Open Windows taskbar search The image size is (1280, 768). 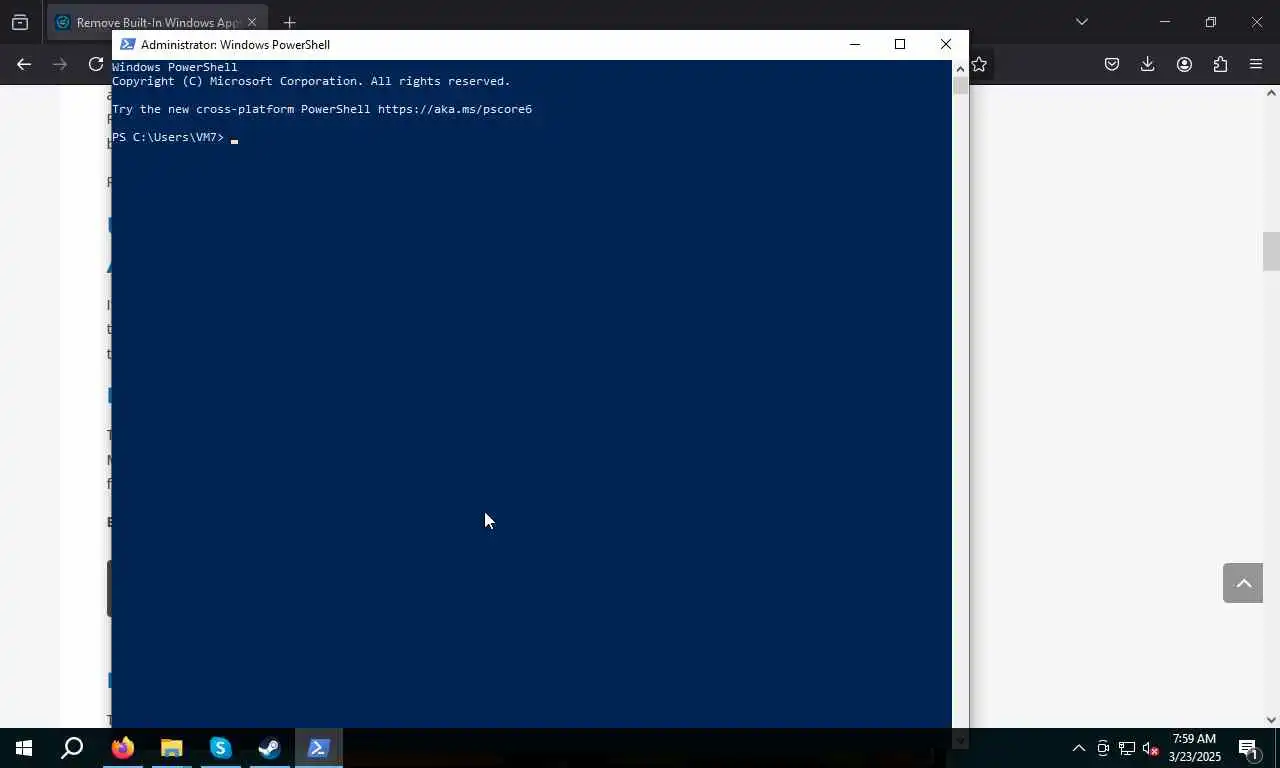[x=72, y=748]
